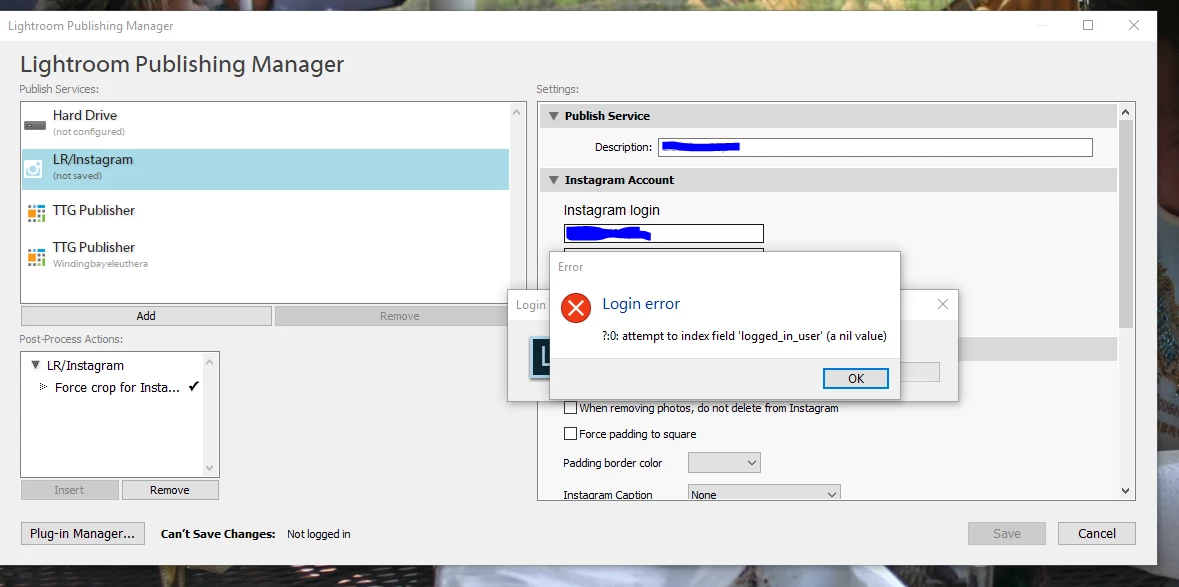Open the Instagram Caption dropdown showing None
Screen dimensions: 1179x587
coord(764,494)
